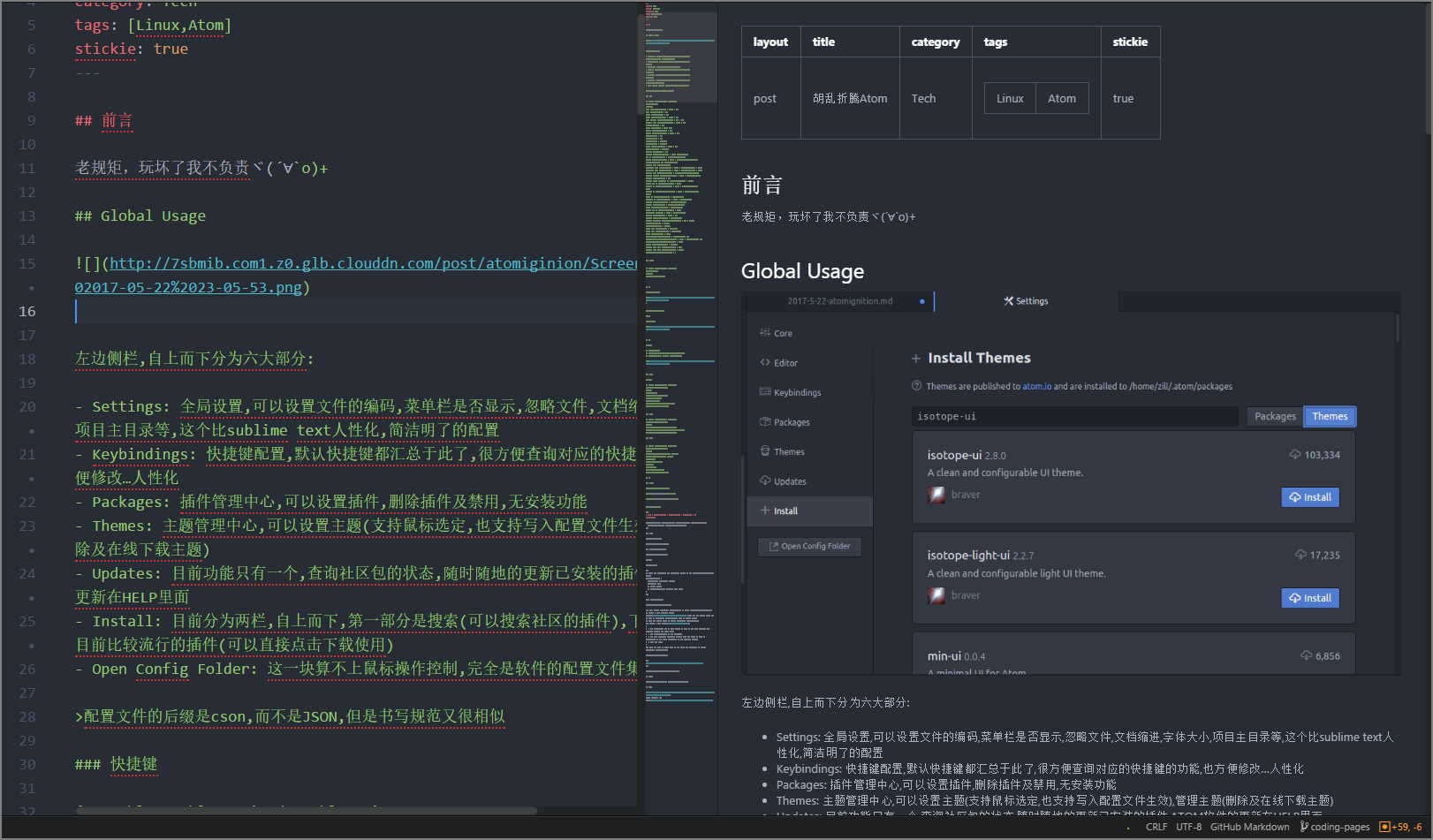Click the git branch icon in status bar

(1304, 827)
